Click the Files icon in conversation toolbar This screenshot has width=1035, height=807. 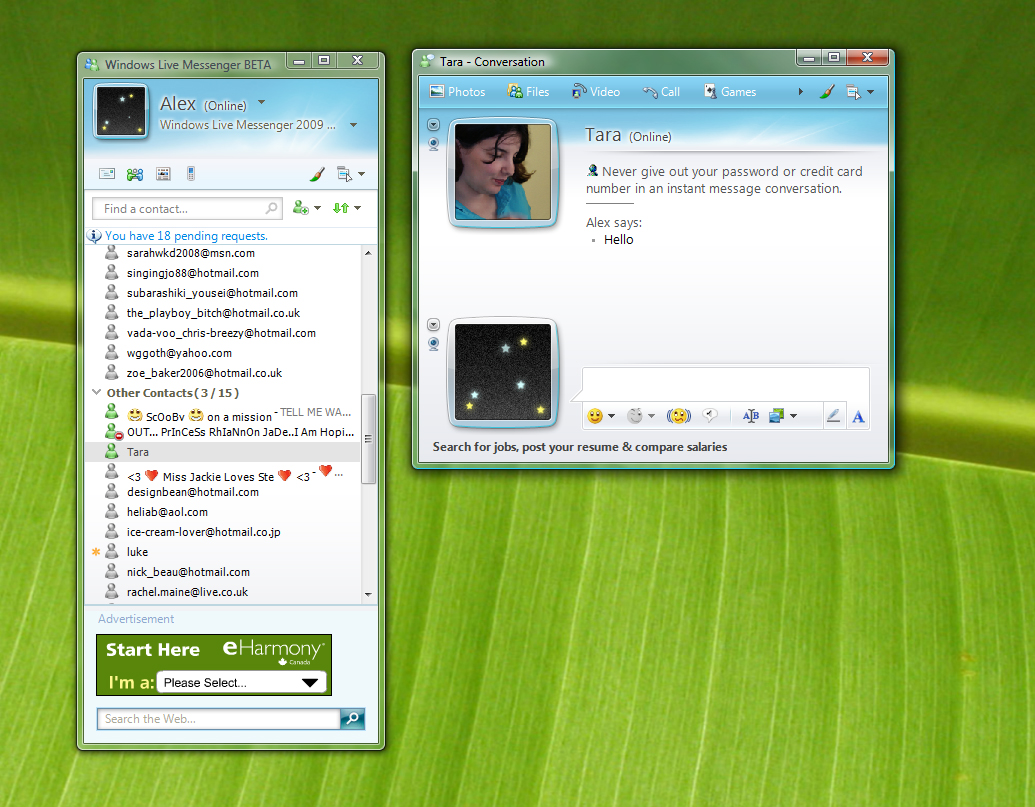pyautogui.click(x=528, y=91)
